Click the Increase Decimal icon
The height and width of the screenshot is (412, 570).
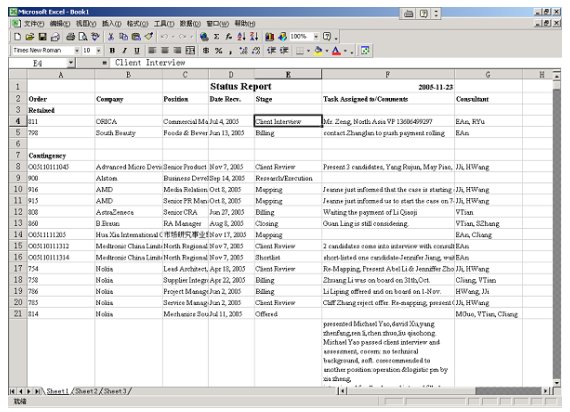243,51
